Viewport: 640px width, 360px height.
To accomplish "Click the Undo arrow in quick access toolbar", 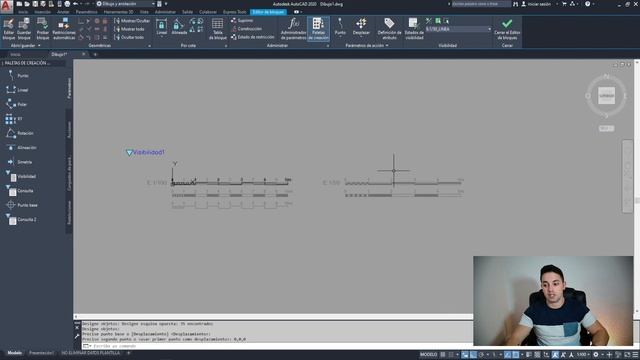I will point(76,4).
